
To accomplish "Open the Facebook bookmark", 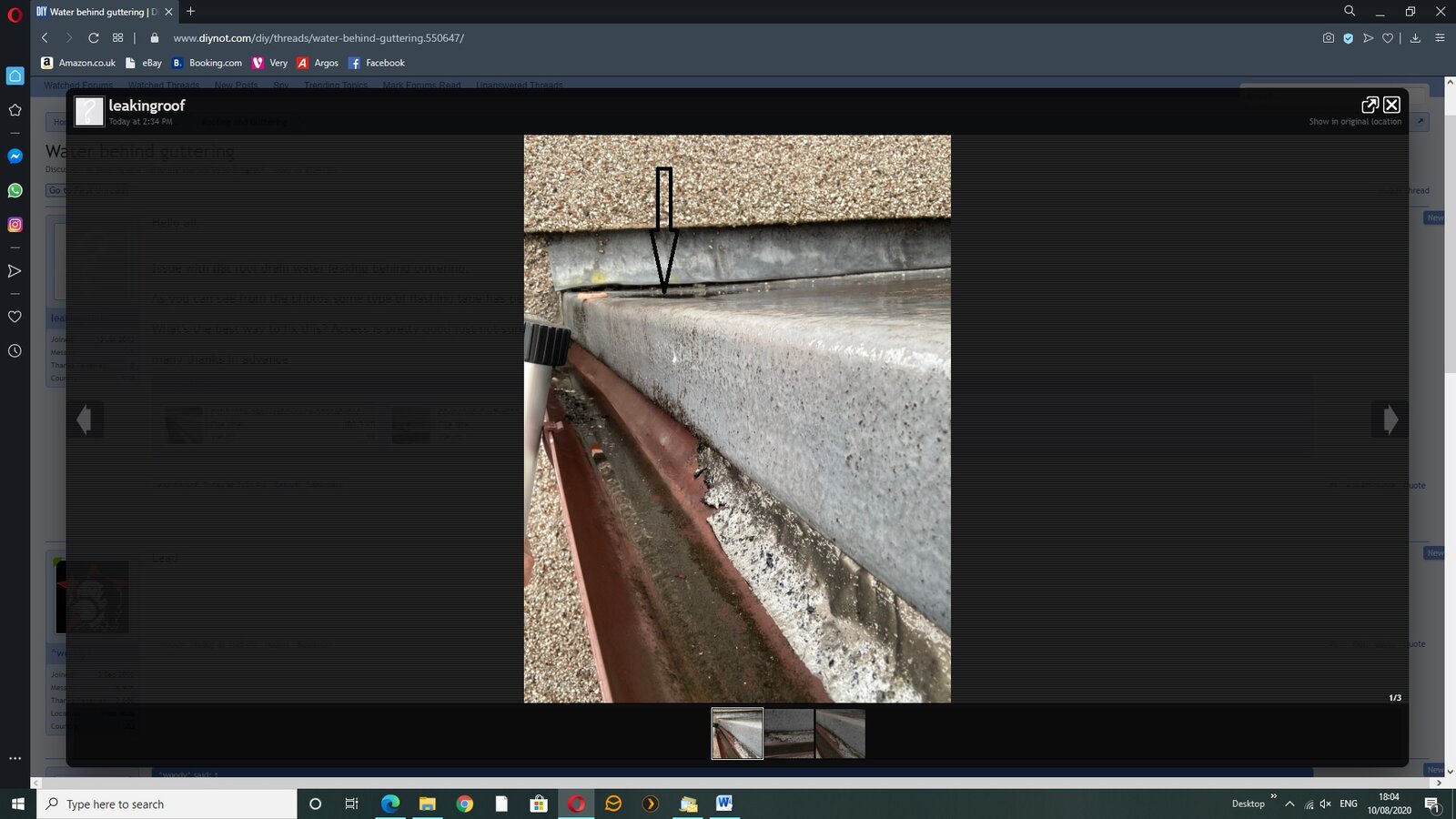I will (377, 63).
